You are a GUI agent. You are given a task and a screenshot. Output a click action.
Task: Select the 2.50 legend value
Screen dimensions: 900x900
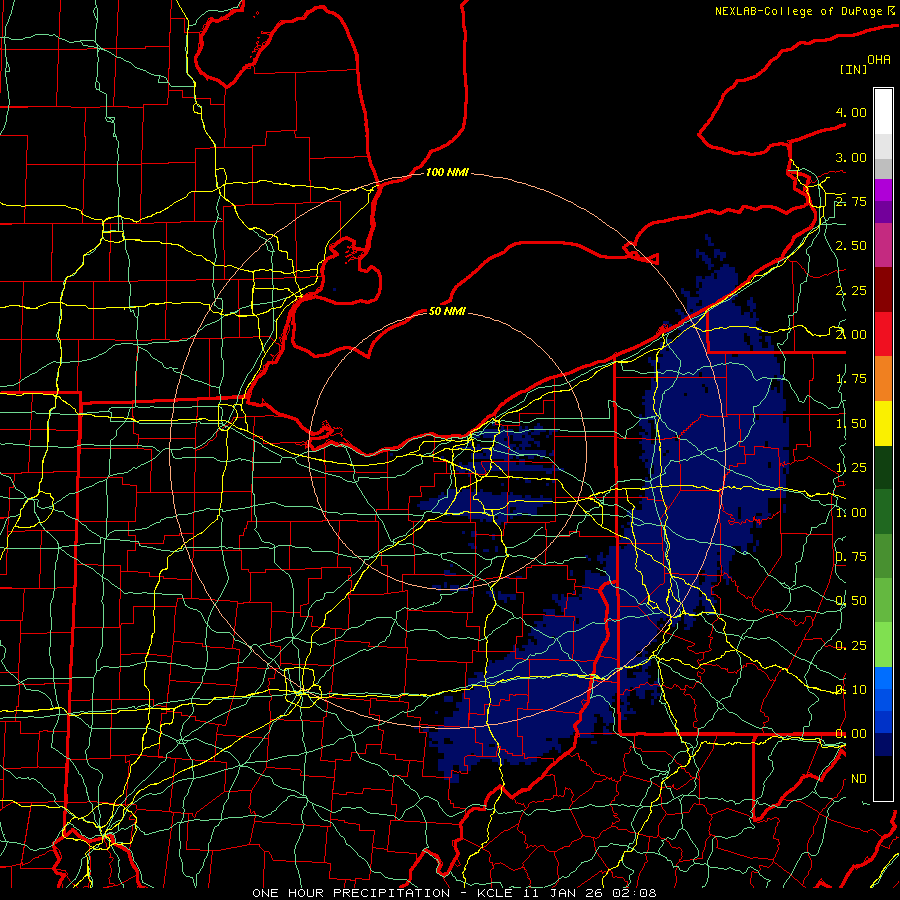(851, 246)
